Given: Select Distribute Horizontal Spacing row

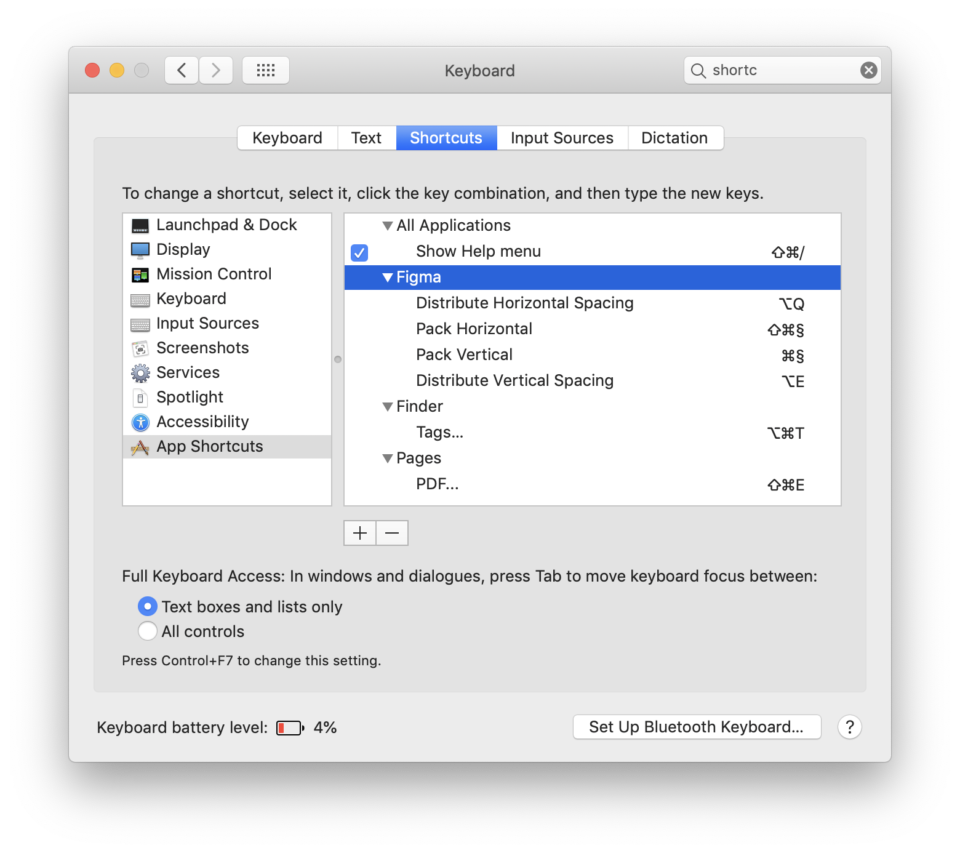Looking at the screenshot, I should click(x=592, y=303).
